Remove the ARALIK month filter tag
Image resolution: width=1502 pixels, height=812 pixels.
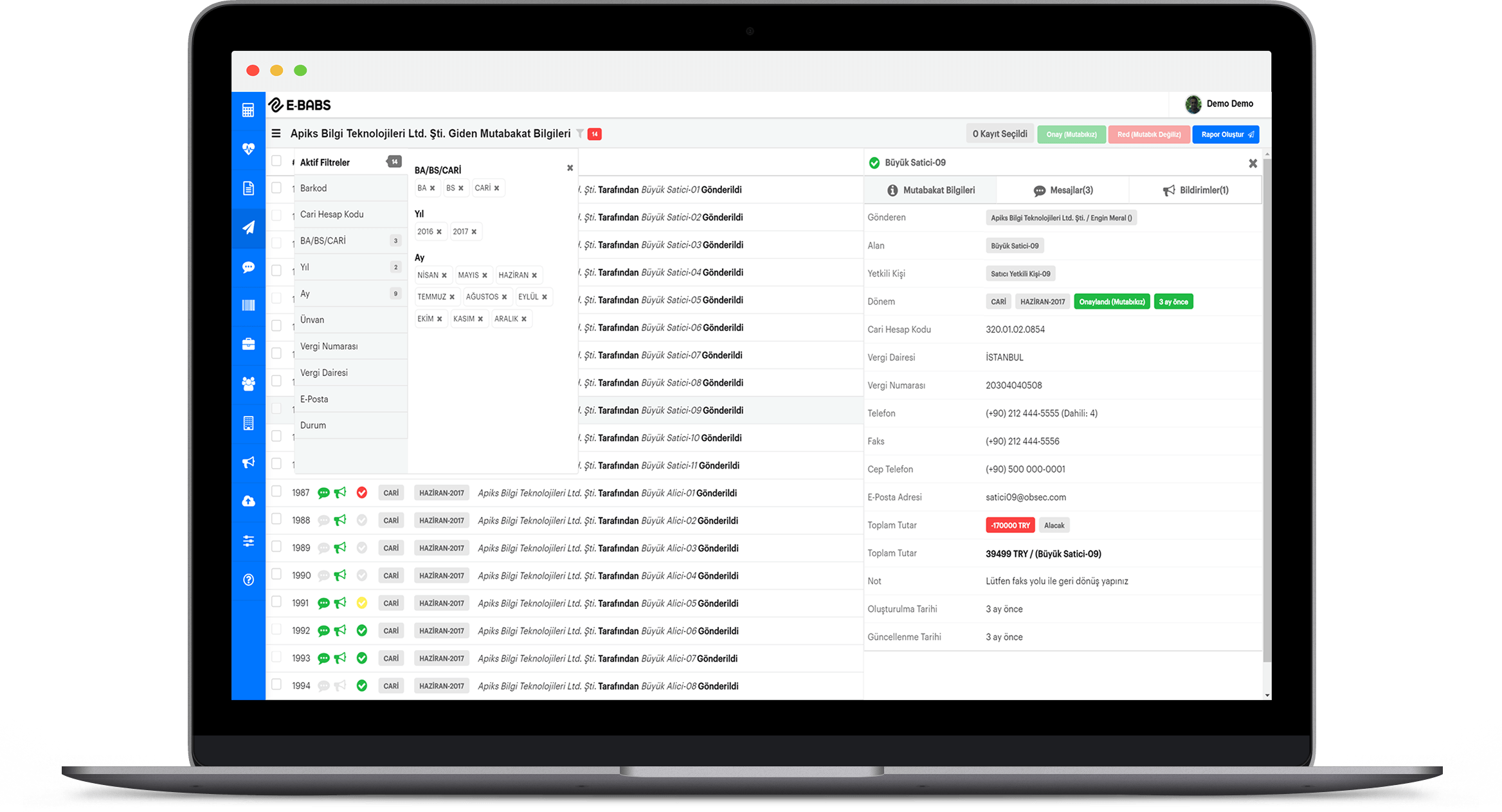coord(524,319)
